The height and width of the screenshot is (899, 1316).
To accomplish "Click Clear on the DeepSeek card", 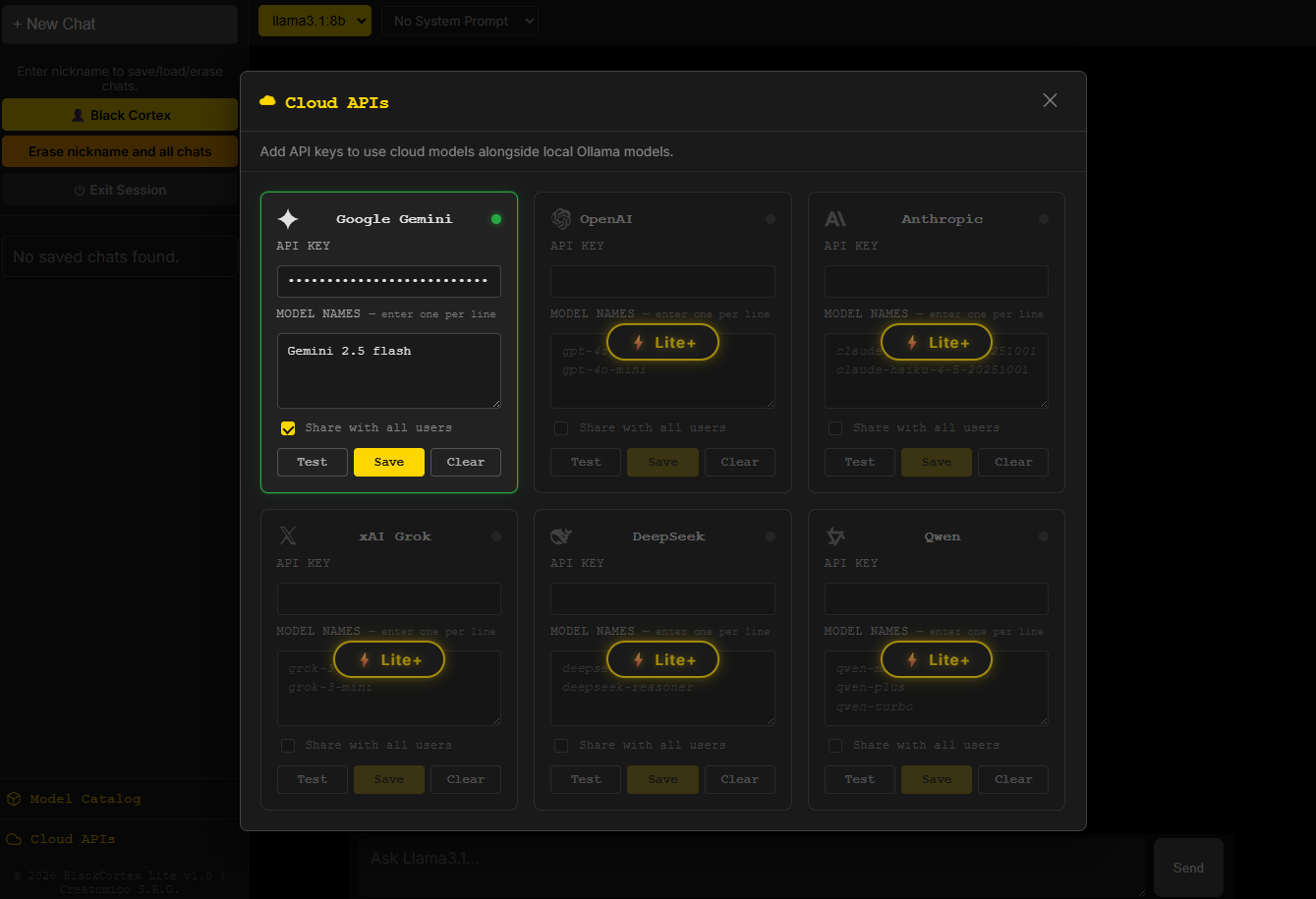I will pyautogui.click(x=740, y=779).
